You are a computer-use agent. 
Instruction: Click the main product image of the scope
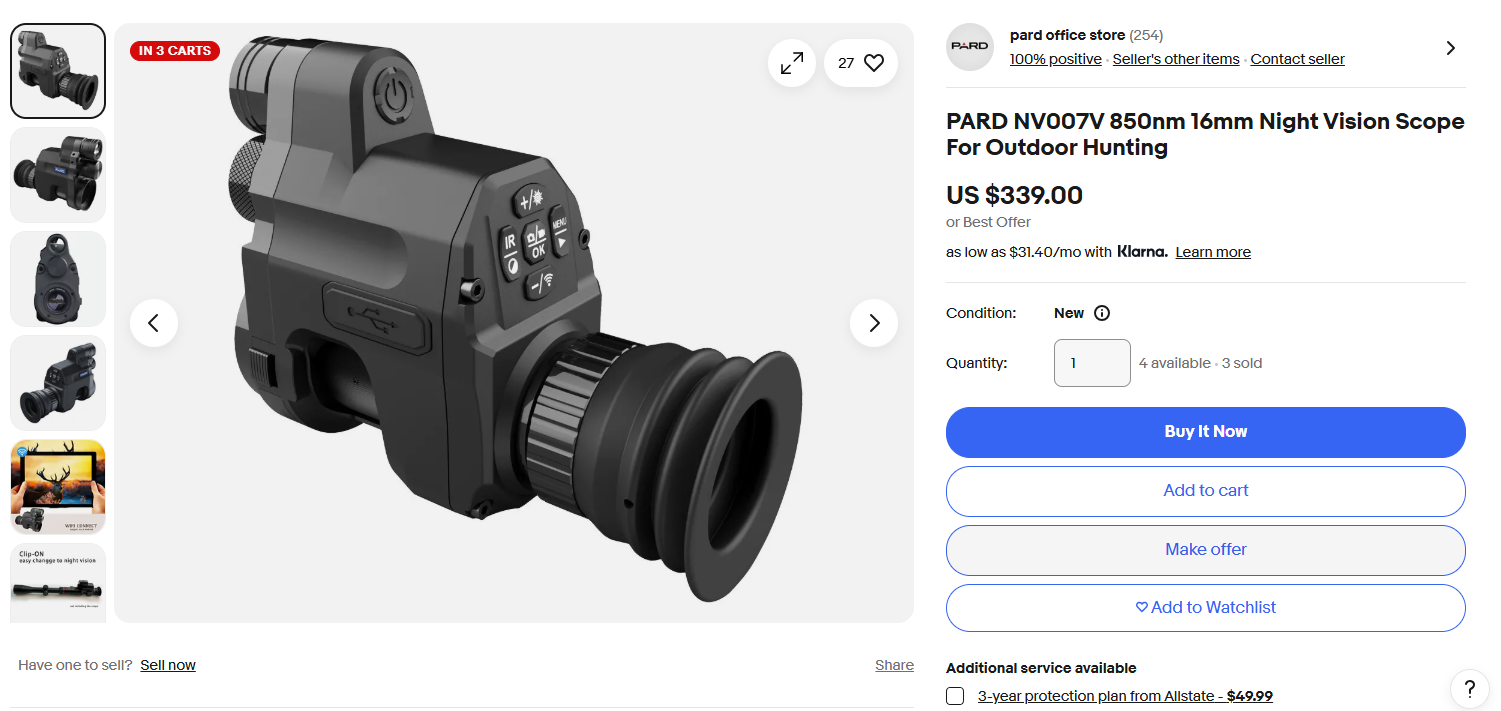514,323
